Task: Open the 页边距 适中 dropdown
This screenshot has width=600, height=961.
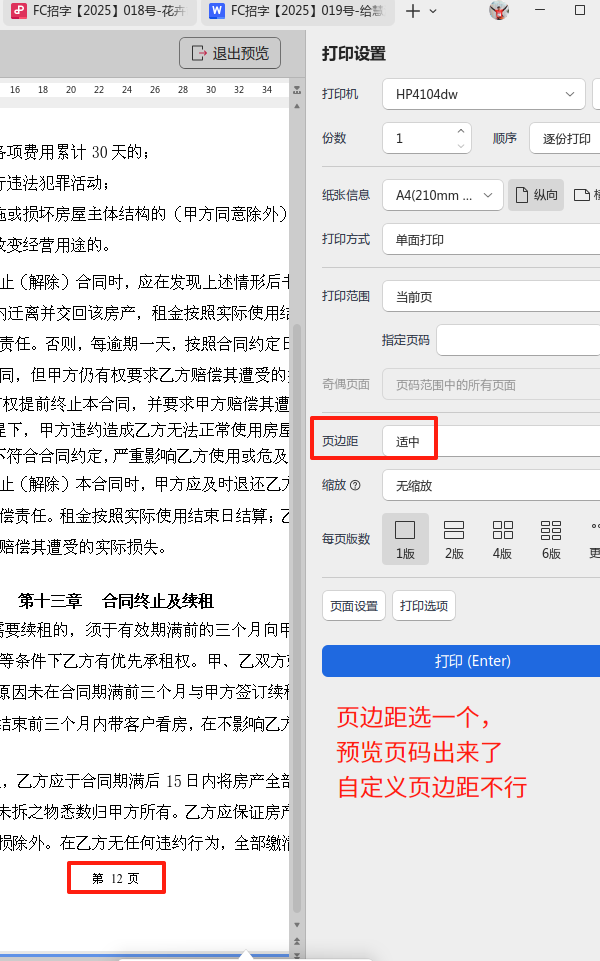Action: click(491, 441)
